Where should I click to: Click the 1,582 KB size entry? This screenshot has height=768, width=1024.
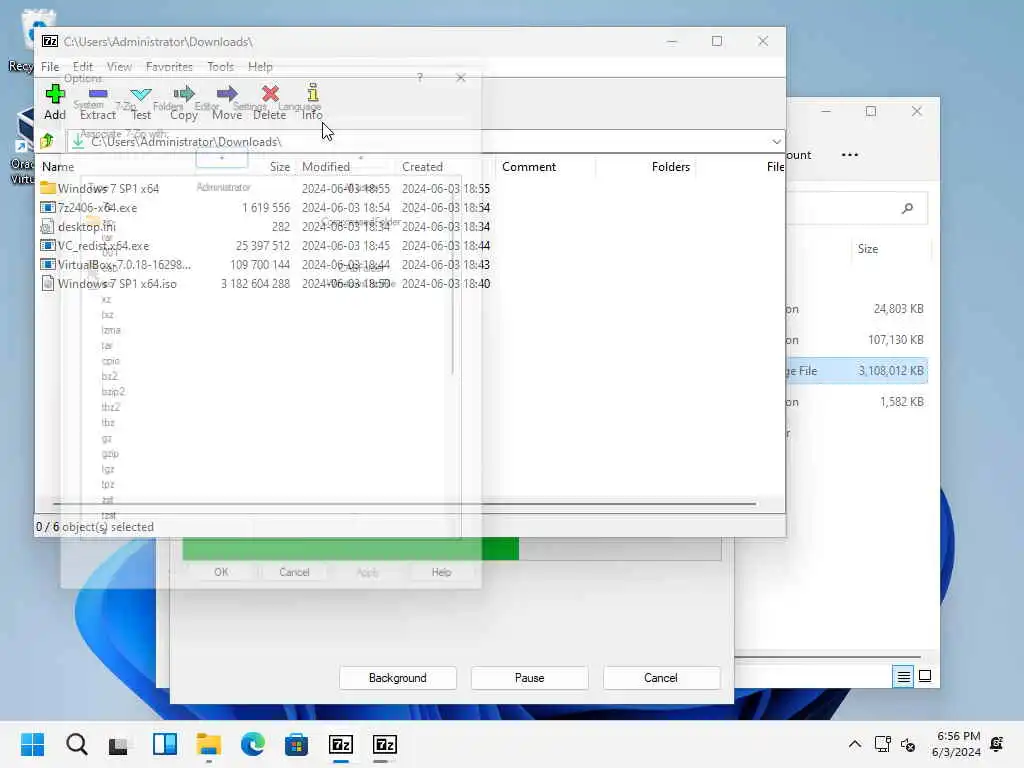(901, 402)
